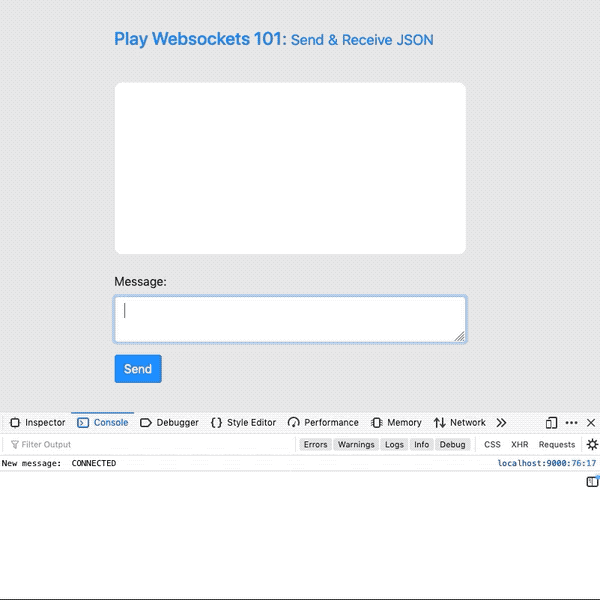
Task: Toggle the Errors filter
Action: pos(315,444)
